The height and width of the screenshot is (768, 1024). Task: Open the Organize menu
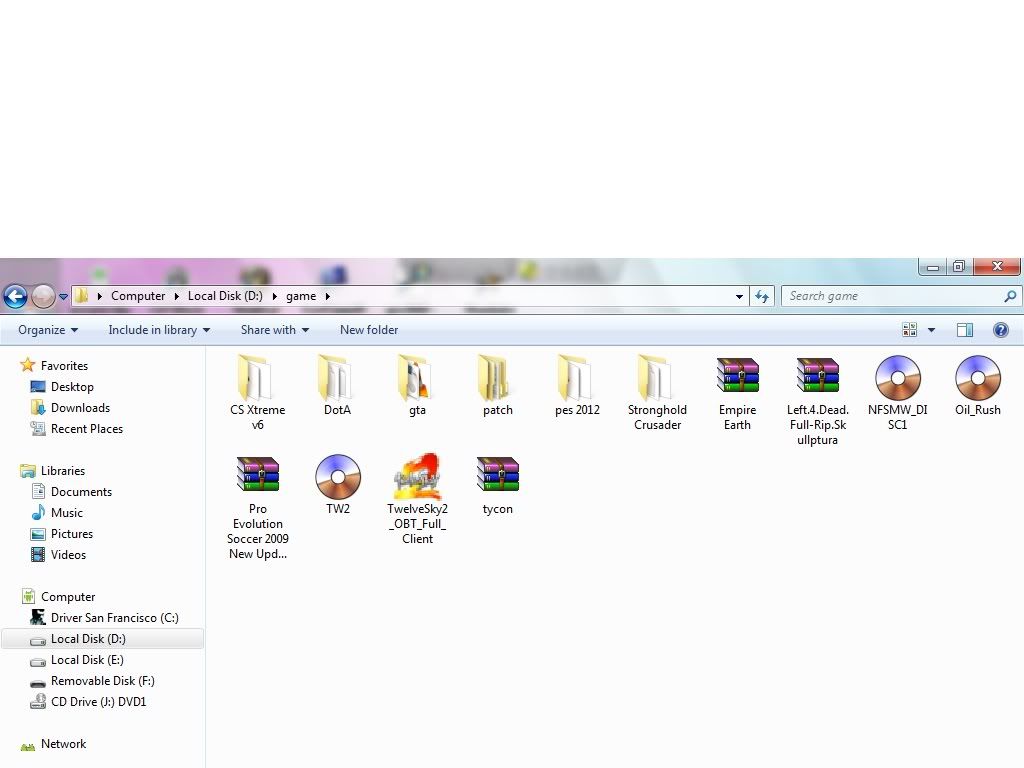(48, 330)
